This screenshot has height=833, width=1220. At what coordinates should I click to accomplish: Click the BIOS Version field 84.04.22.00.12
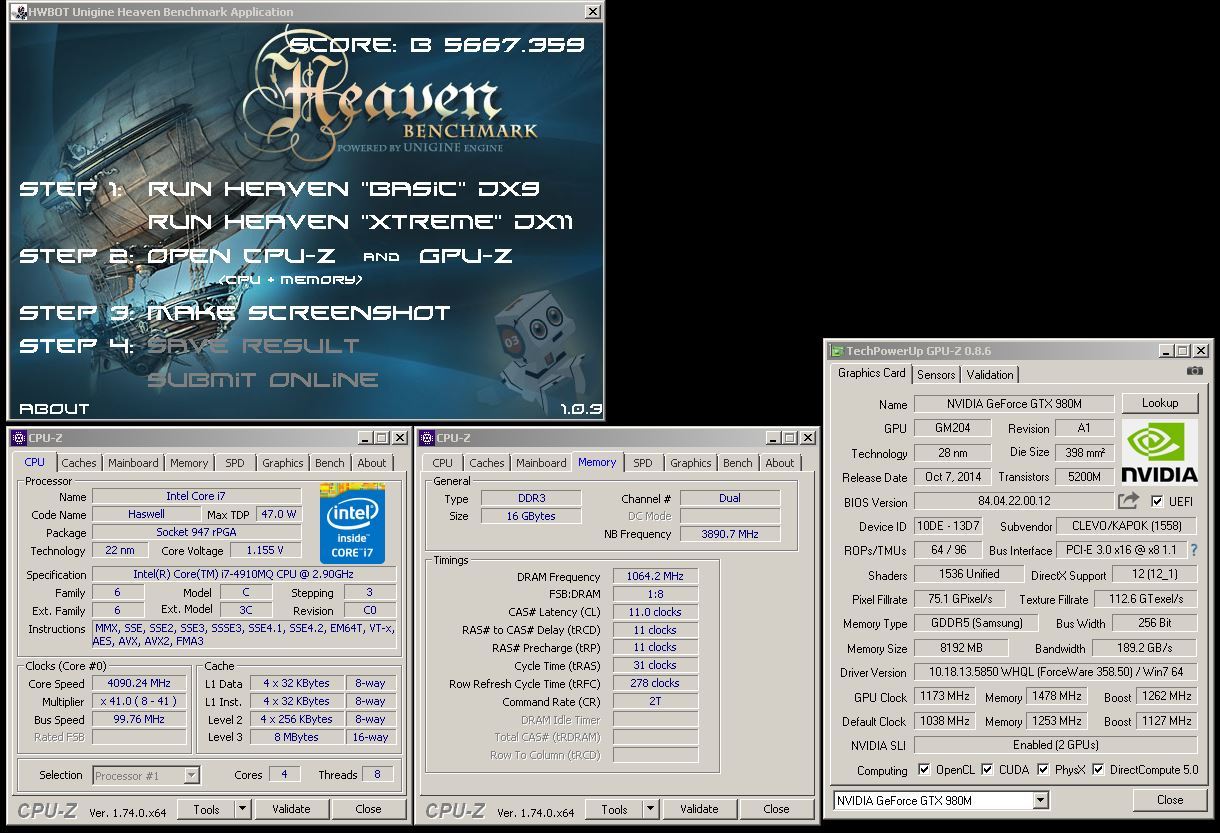[1014, 502]
